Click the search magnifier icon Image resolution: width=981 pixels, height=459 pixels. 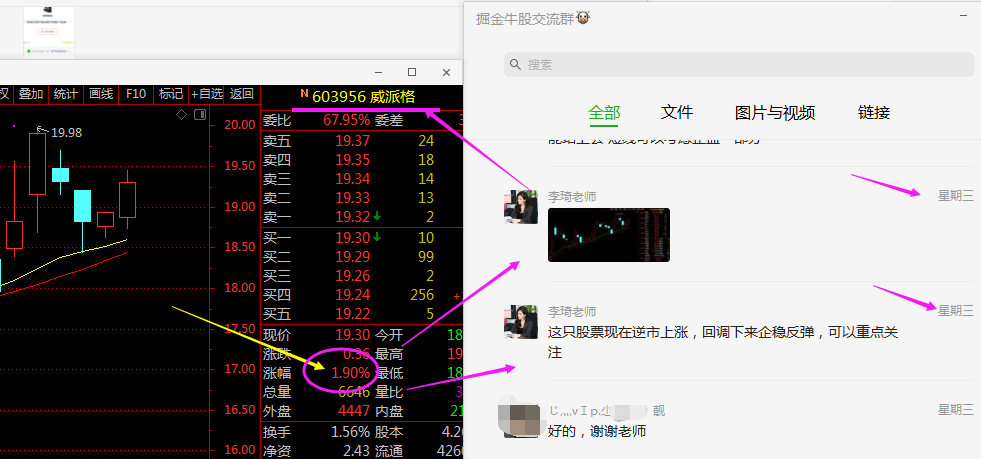(515, 64)
